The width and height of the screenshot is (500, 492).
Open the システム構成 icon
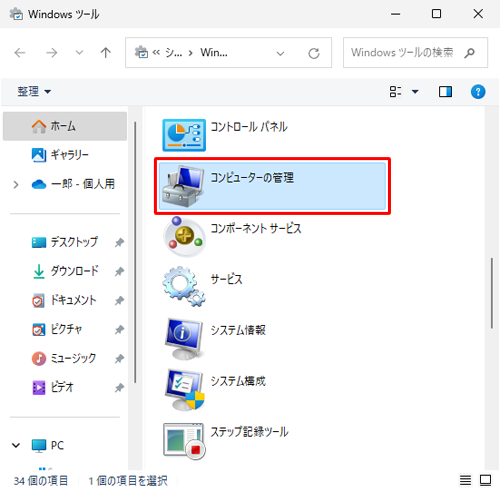(184, 389)
